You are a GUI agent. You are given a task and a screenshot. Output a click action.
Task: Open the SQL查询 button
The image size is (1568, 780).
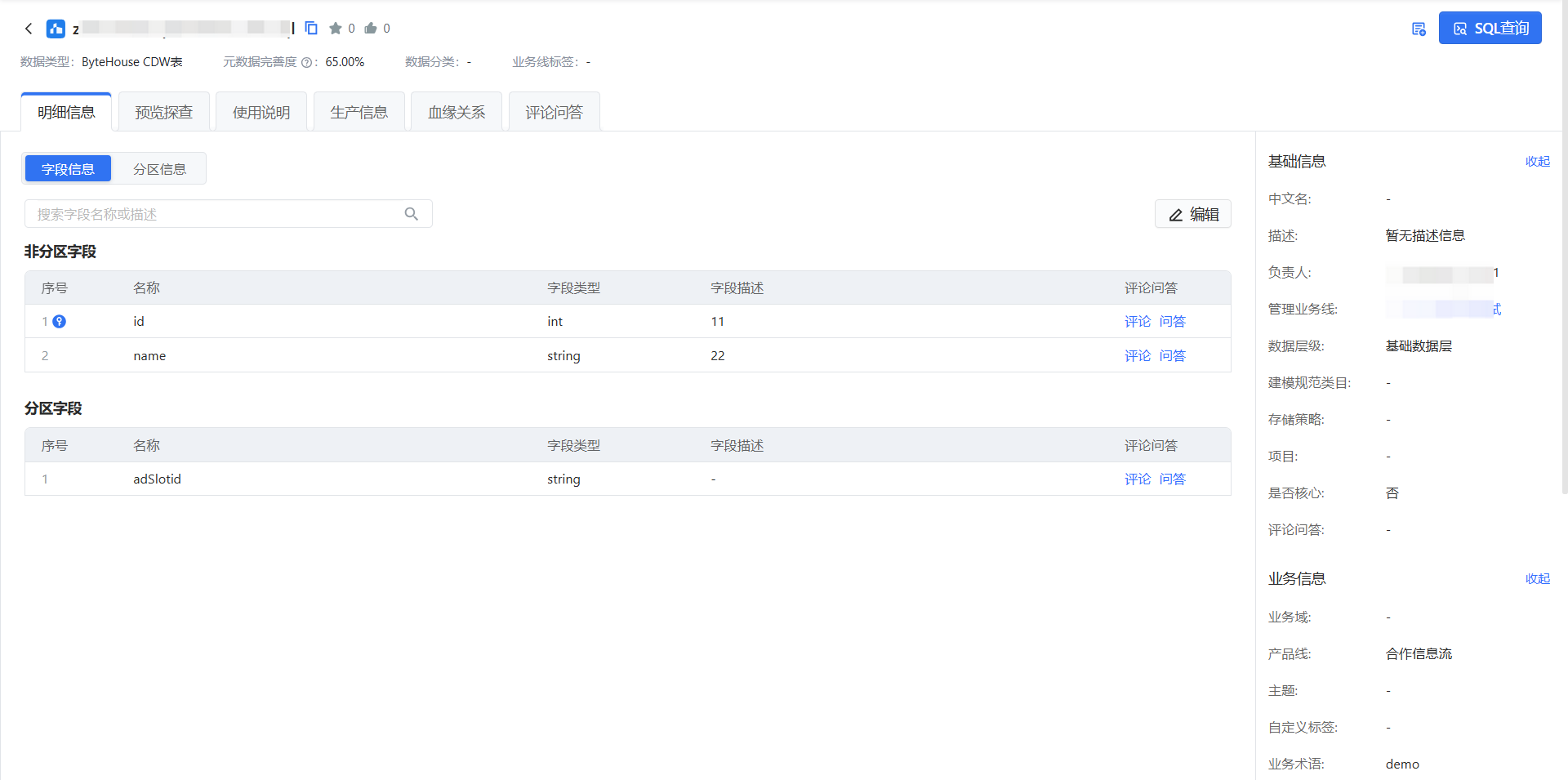tap(1490, 28)
